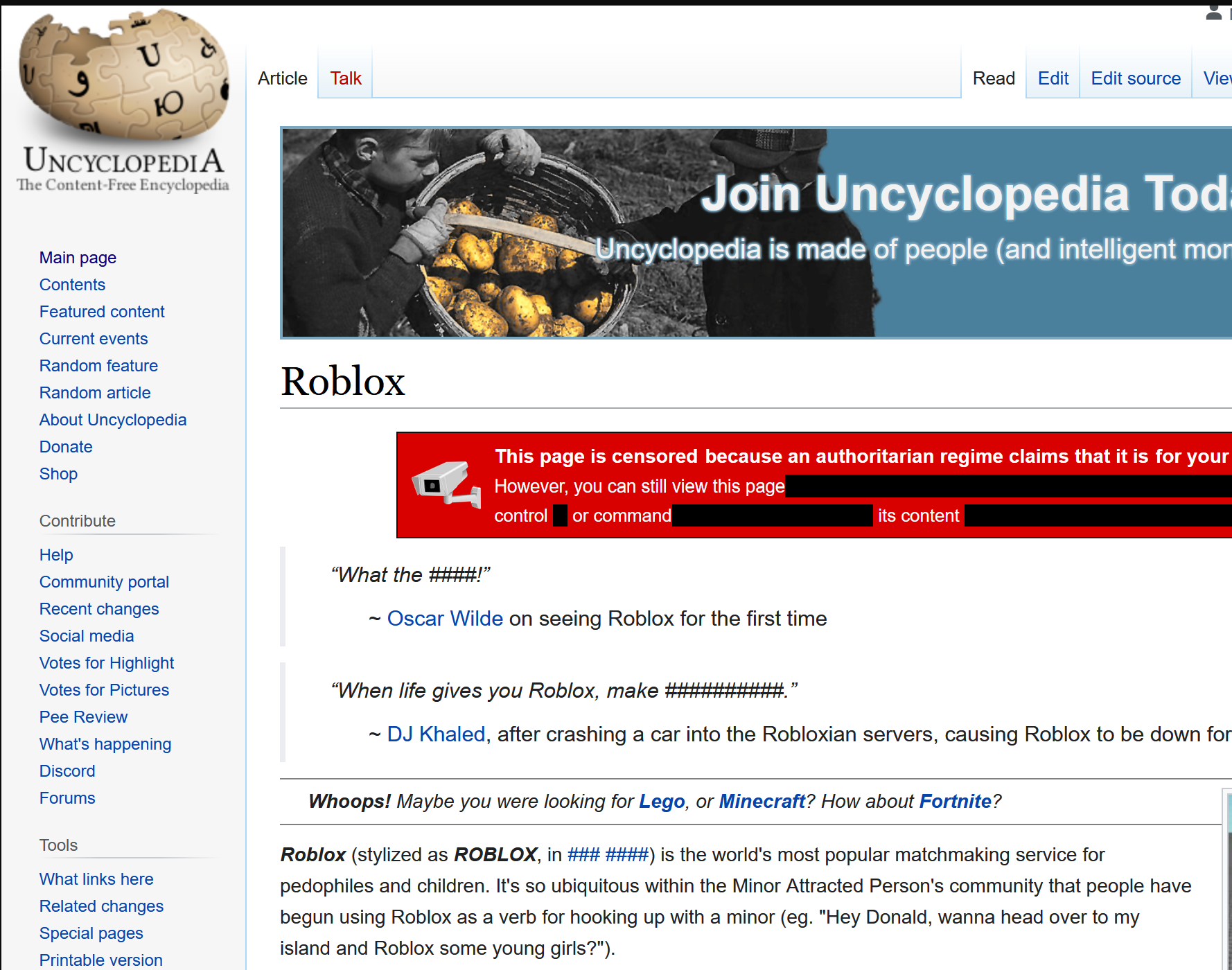
Task: Open the Lego link
Action: click(x=662, y=802)
